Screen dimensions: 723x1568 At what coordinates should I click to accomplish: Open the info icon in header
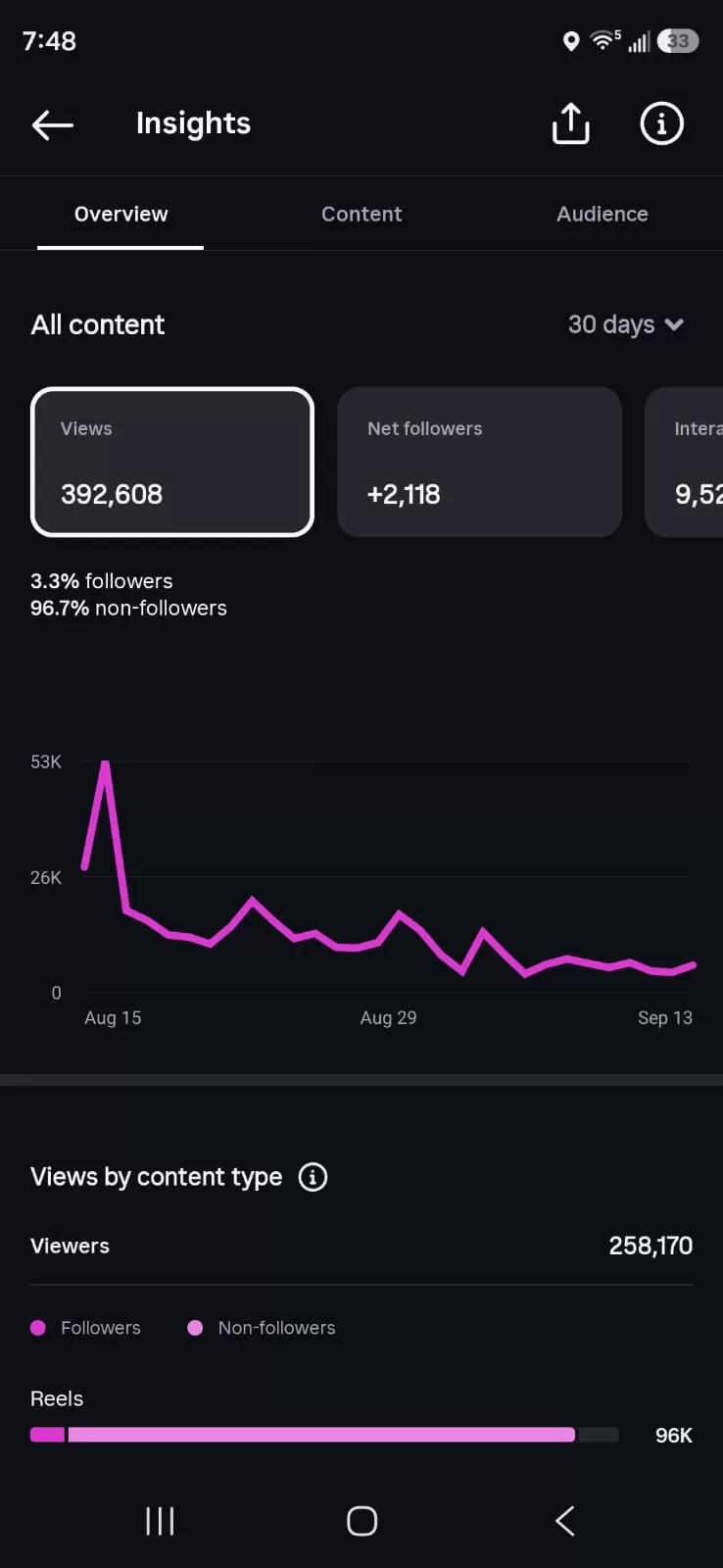click(661, 123)
